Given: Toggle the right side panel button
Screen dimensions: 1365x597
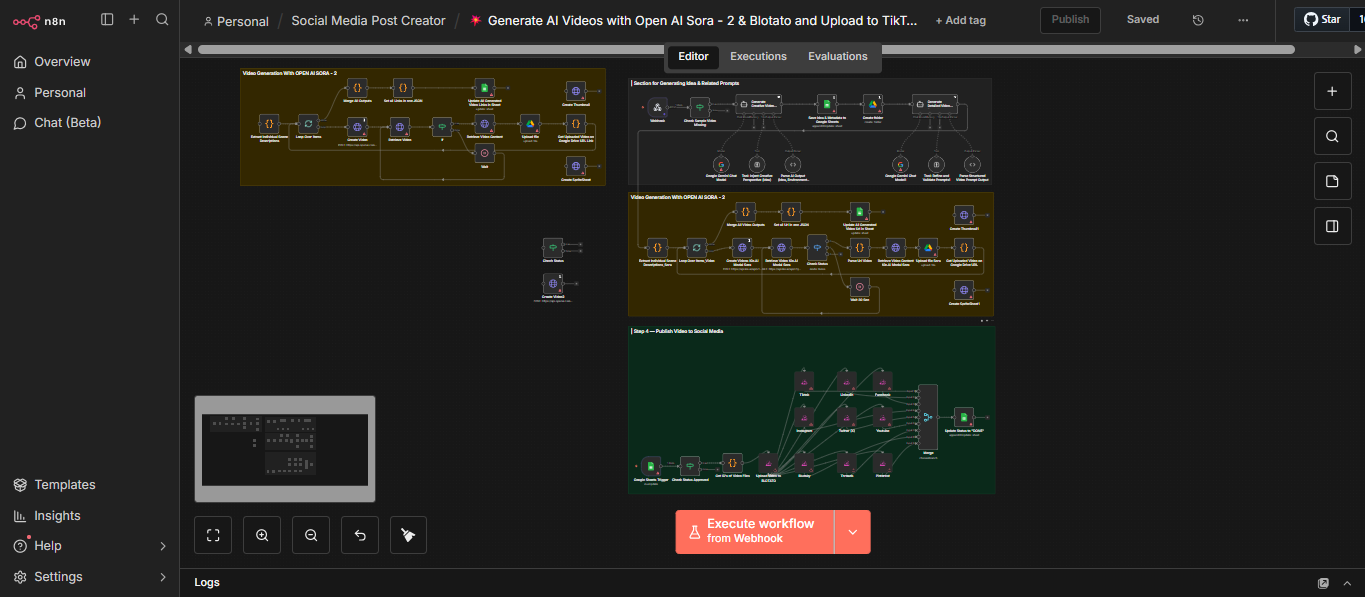Looking at the screenshot, I should (1331, 226).
